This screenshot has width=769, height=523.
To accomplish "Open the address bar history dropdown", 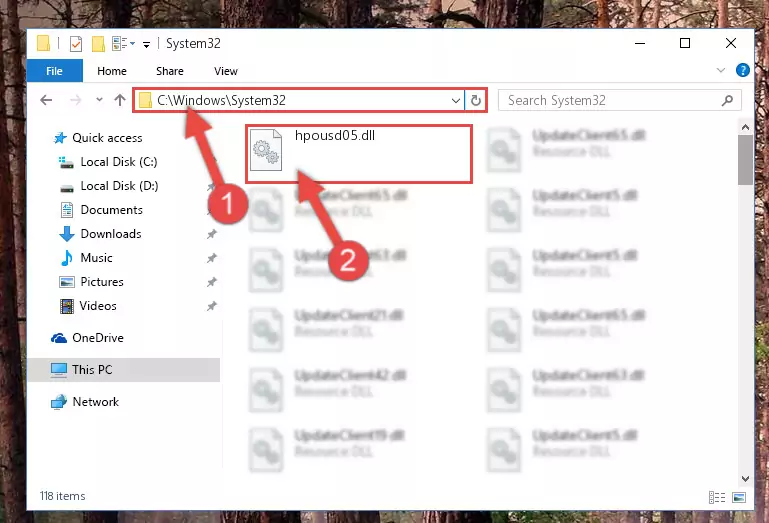I will pos(456,101).
